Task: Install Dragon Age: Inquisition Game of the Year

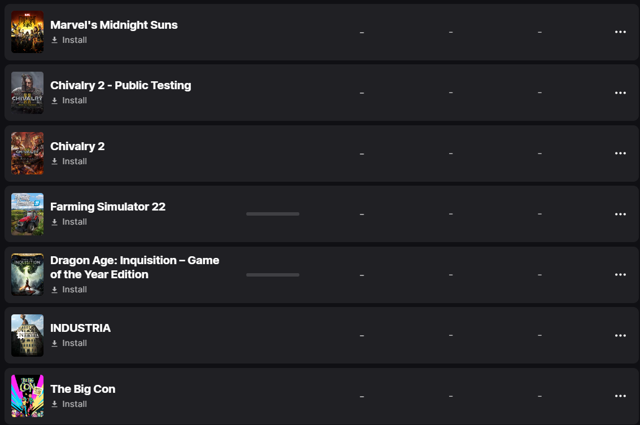Action: pyautogui.click(x=69, y=289)
